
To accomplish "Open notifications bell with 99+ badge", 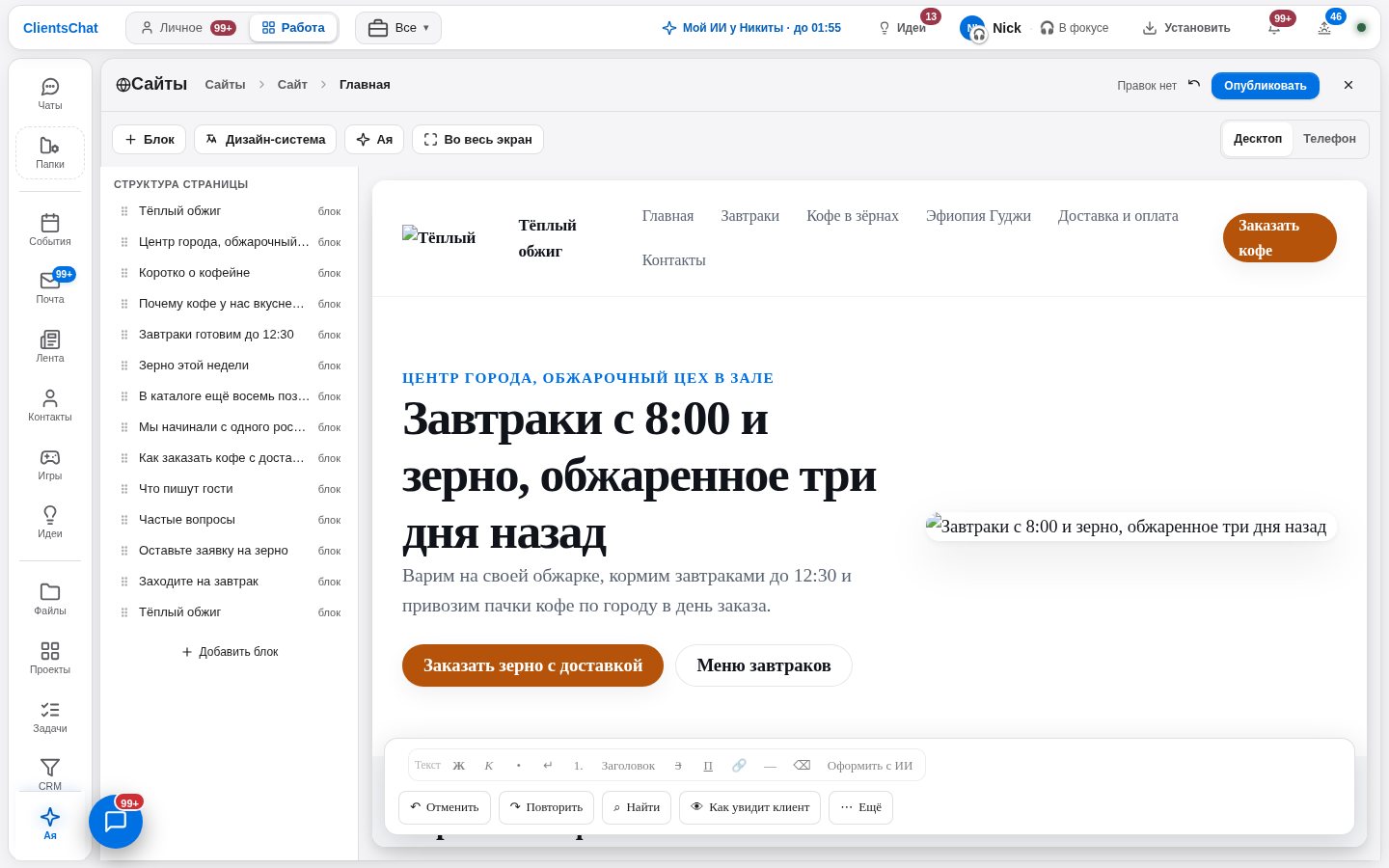I will [x=1274, y=28].
